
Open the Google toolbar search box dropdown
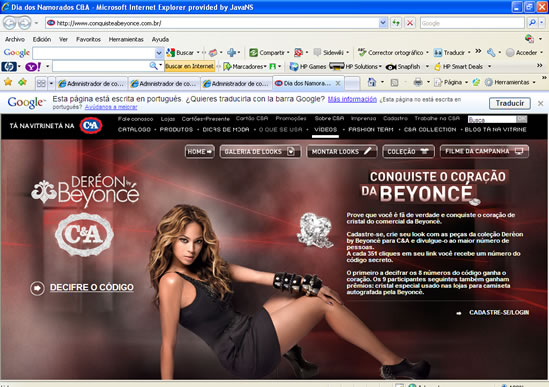(x=159, y=53)
